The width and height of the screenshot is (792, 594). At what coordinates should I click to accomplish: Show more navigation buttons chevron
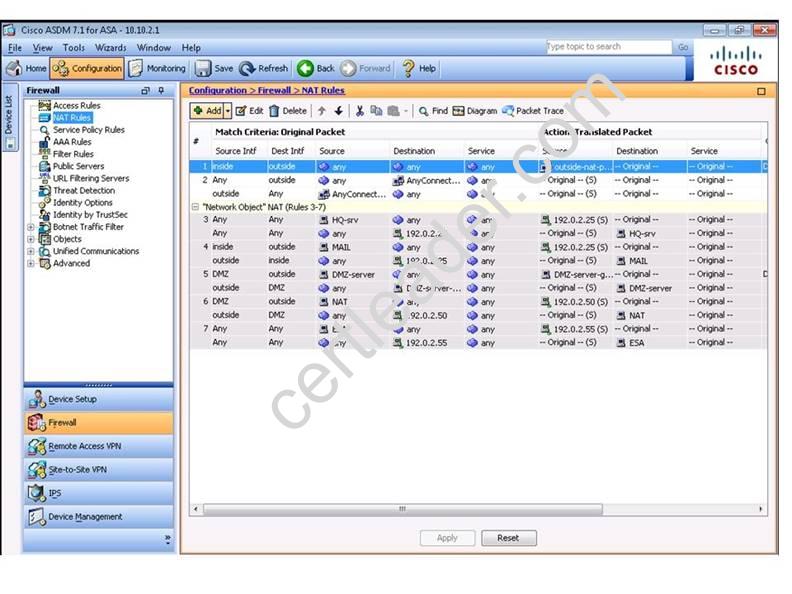click(x=167, y=538)
